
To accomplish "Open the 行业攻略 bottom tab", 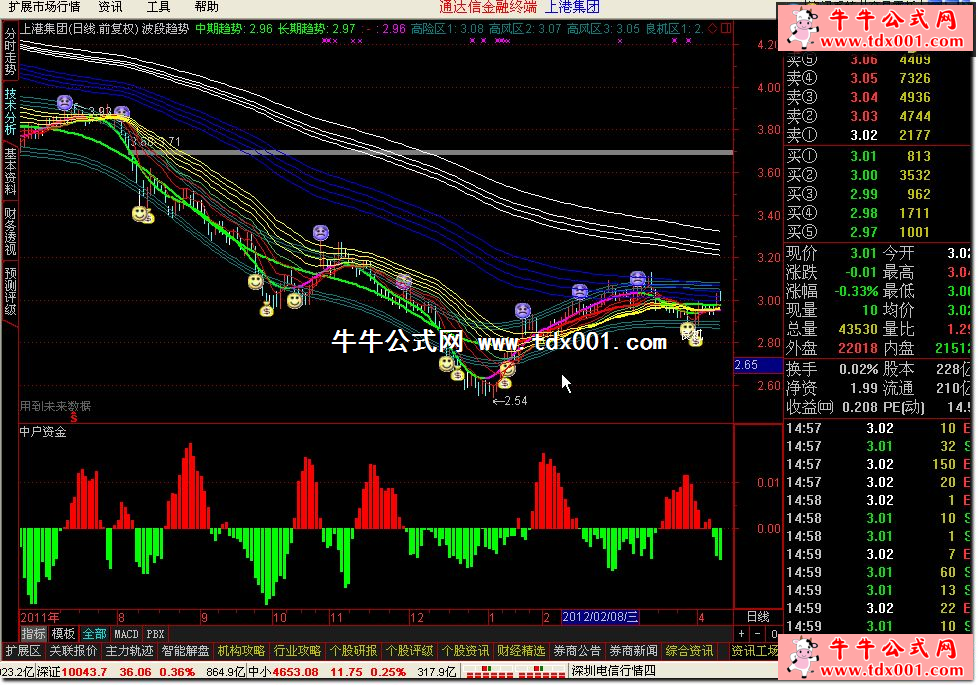I will [x=297, y=651].
